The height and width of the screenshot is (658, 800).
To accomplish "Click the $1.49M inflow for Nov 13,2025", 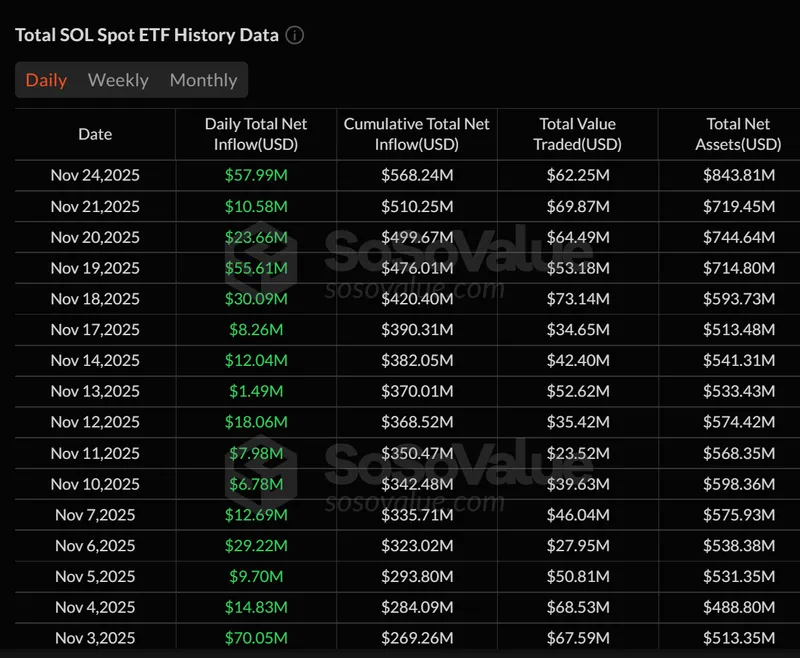I will click(256, 391).
